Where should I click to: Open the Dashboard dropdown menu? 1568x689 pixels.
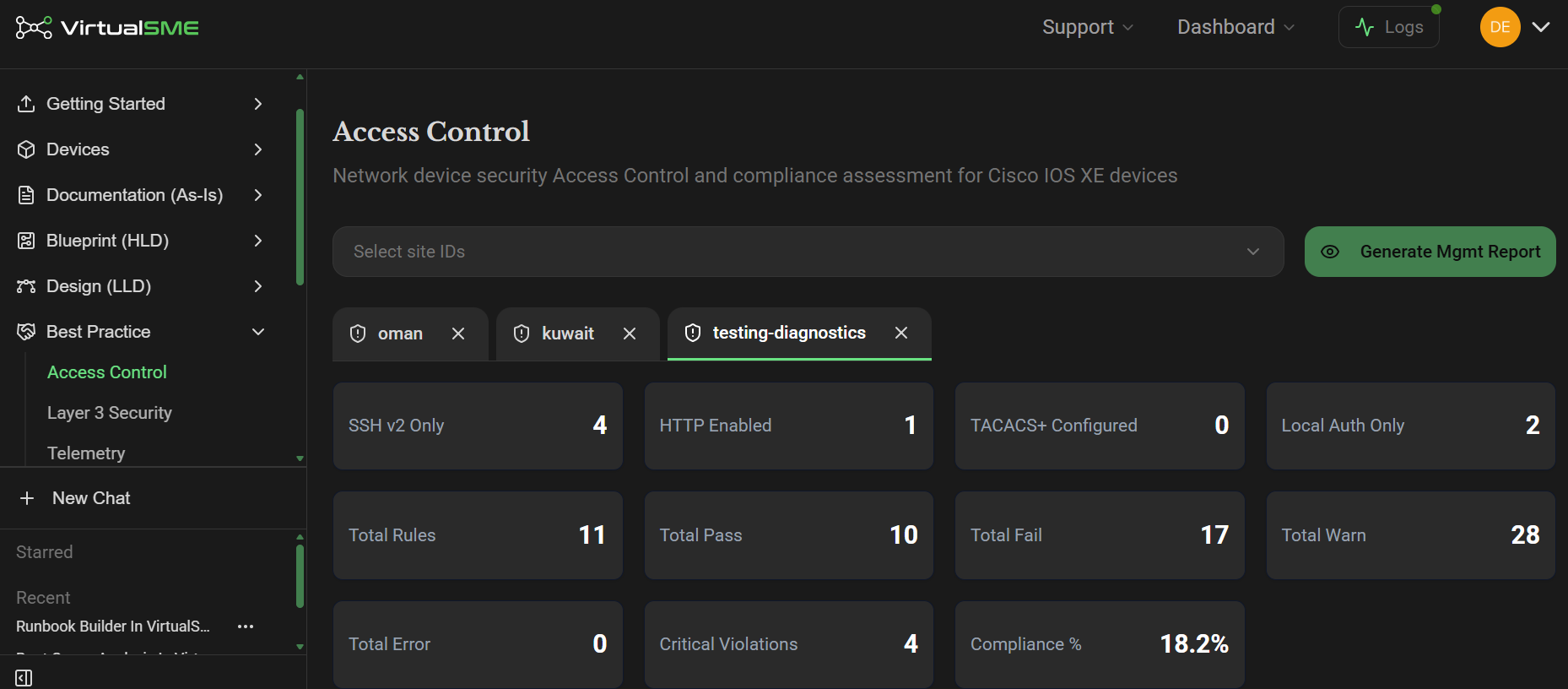point(1235,27)
